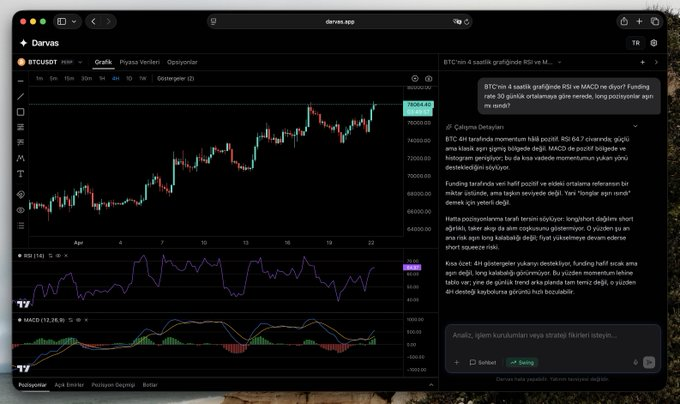Viewport: 680px width, 404px height.
Task: Switch to the Opsiyonlar tab
Action: 182,62
